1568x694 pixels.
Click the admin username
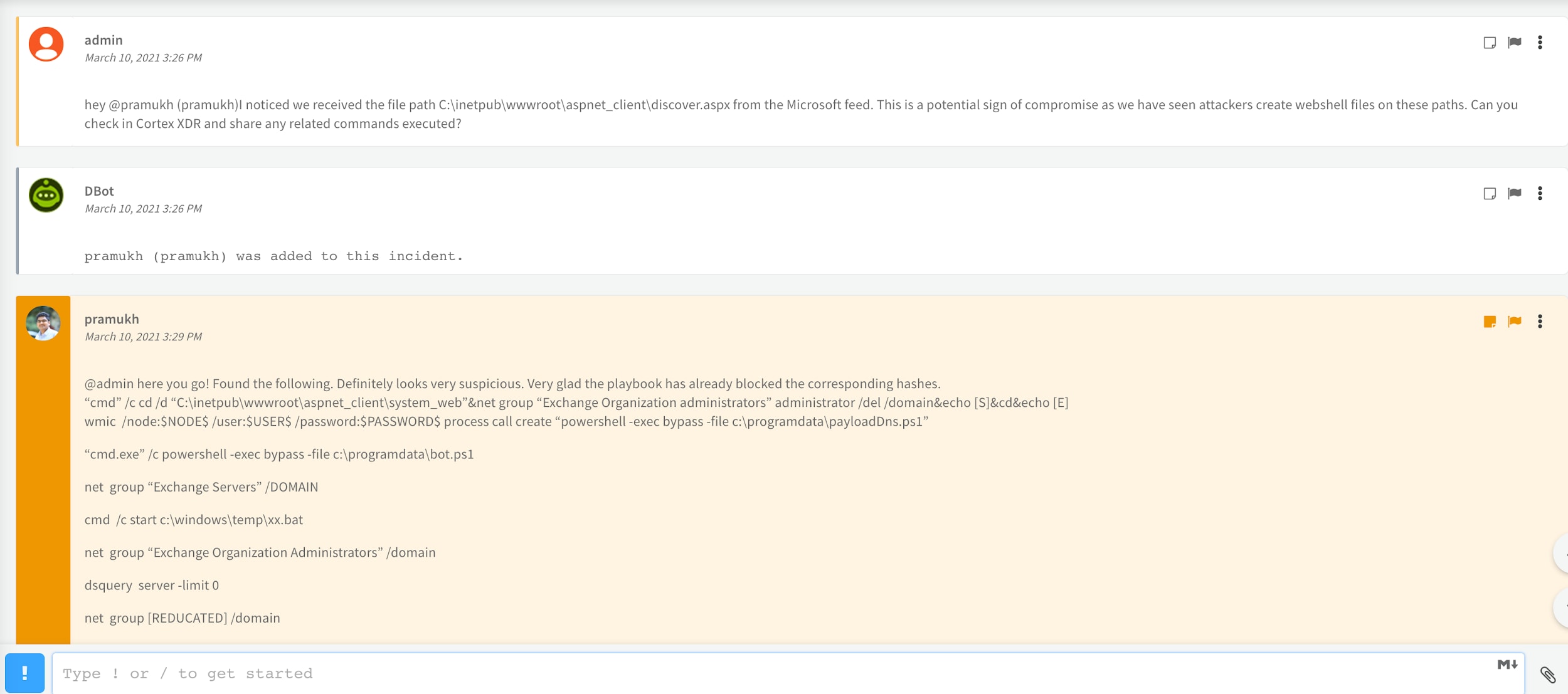point(103,40)
